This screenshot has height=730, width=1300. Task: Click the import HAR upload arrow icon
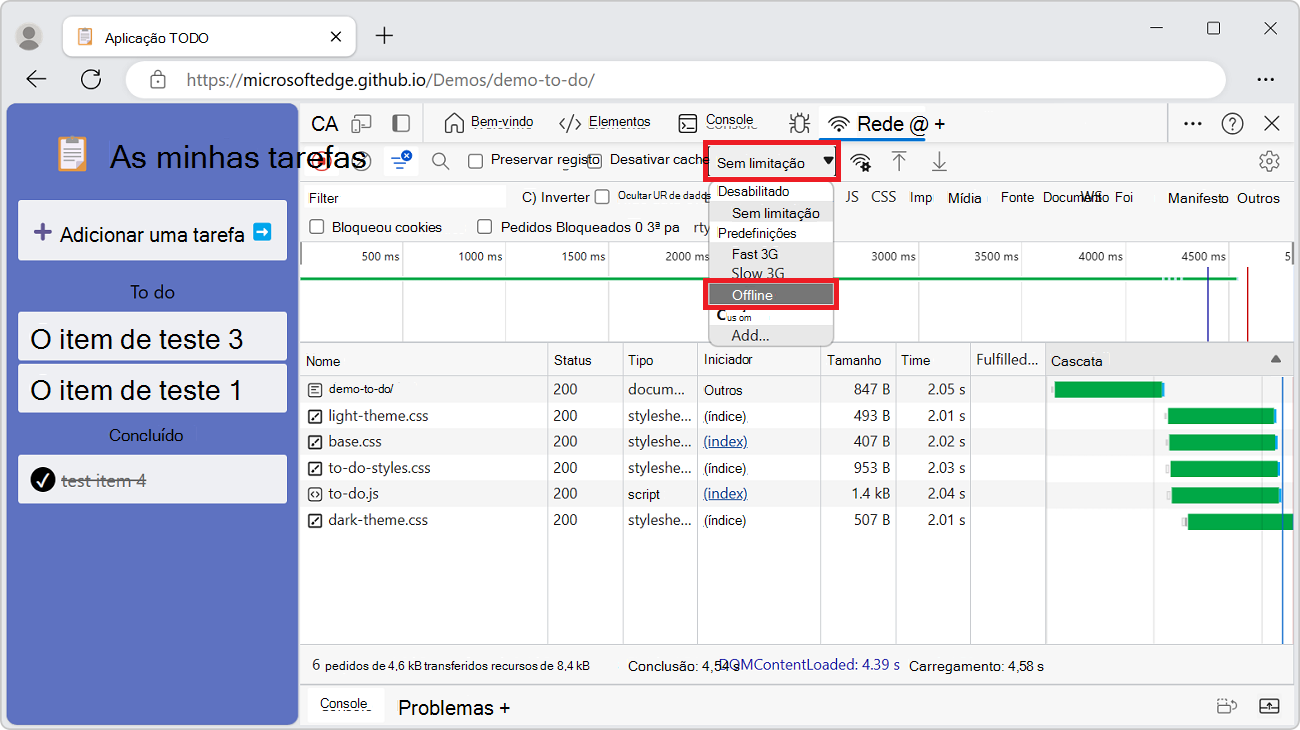click(x=899, y=162)
